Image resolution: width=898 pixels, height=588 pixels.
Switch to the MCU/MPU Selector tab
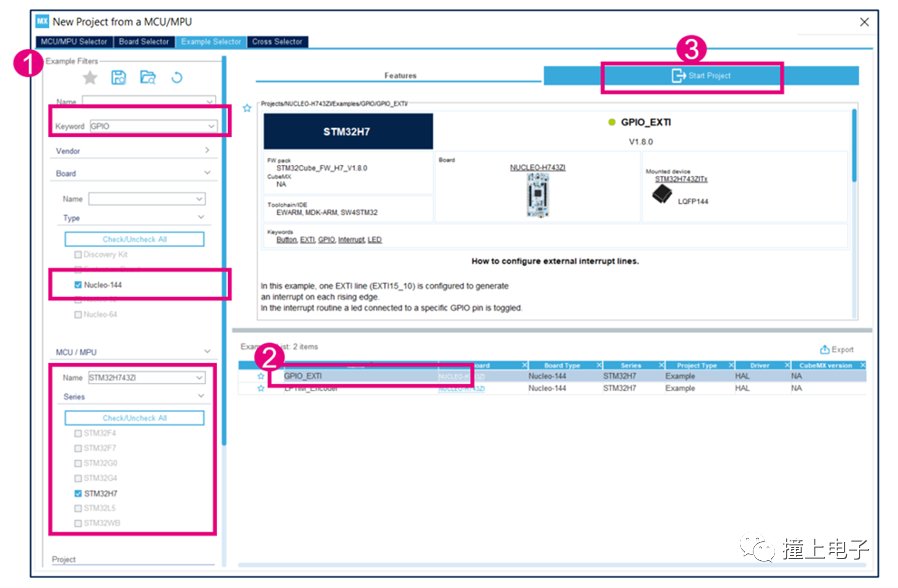coord(74,42)
